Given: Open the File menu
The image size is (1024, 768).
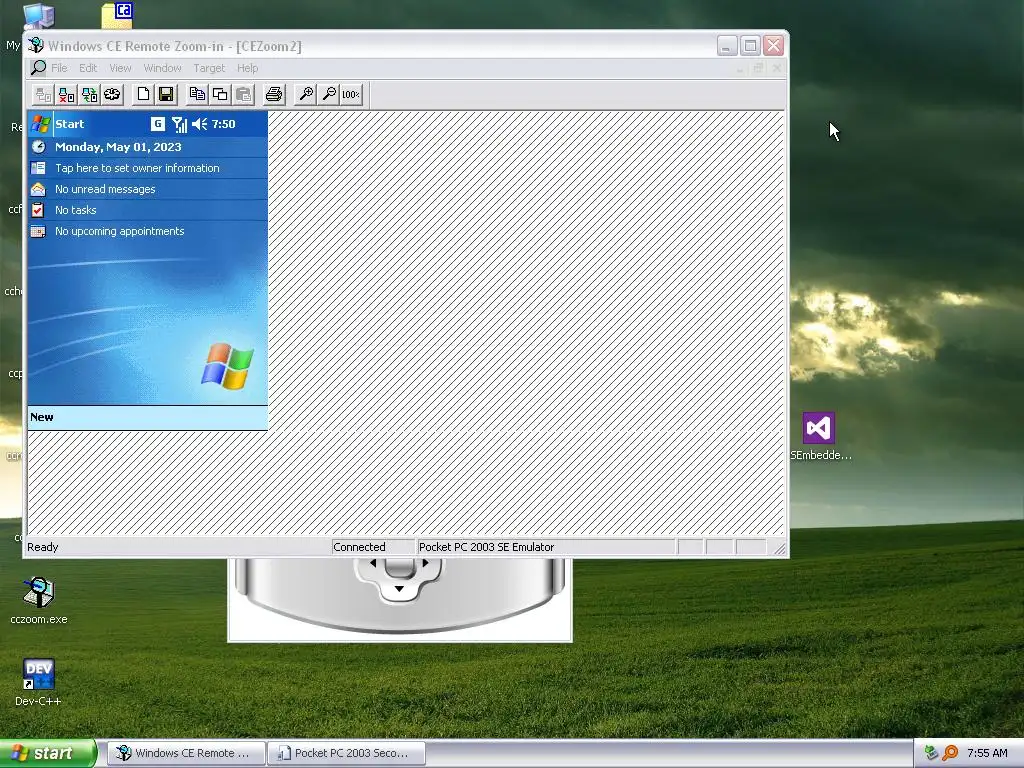Looking at the screenshot, I should coord(59,68).
